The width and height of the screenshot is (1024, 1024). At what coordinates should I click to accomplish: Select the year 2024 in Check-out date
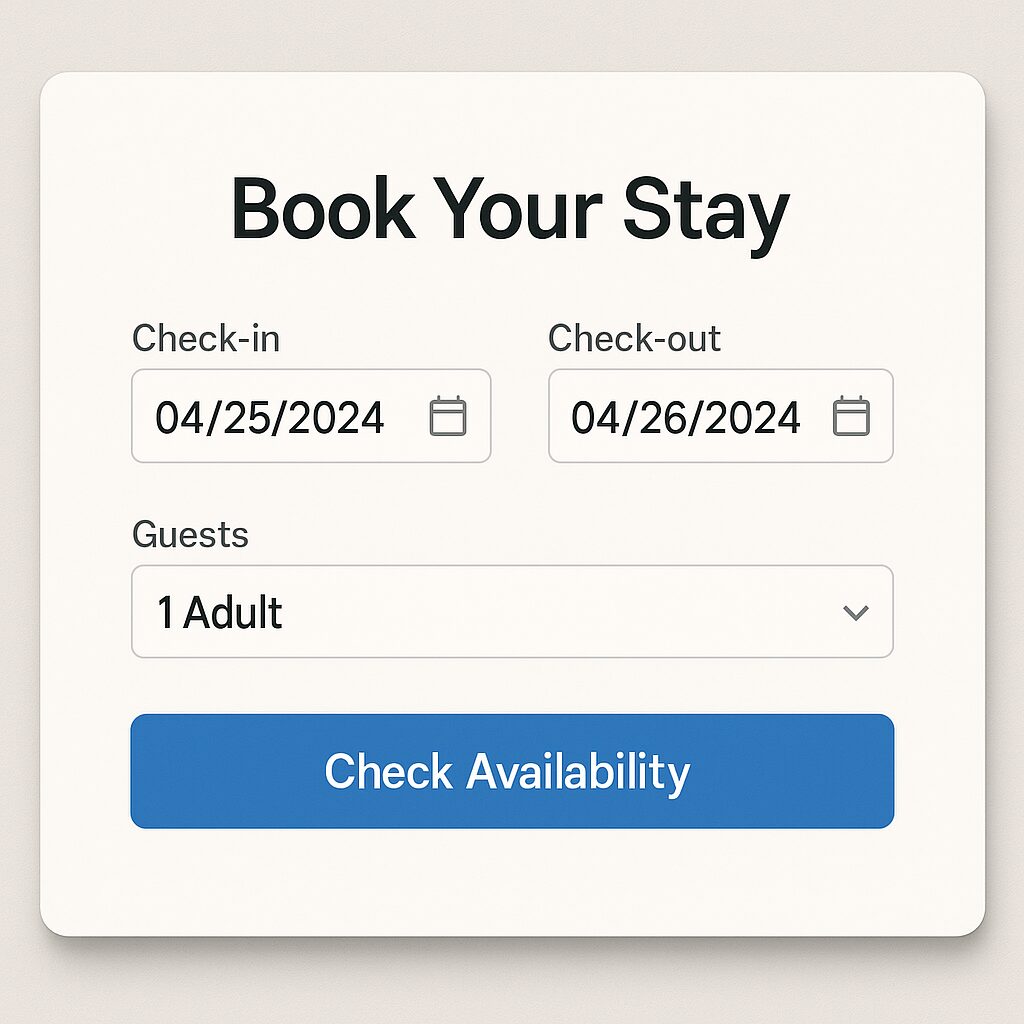[x=750, y=417]
